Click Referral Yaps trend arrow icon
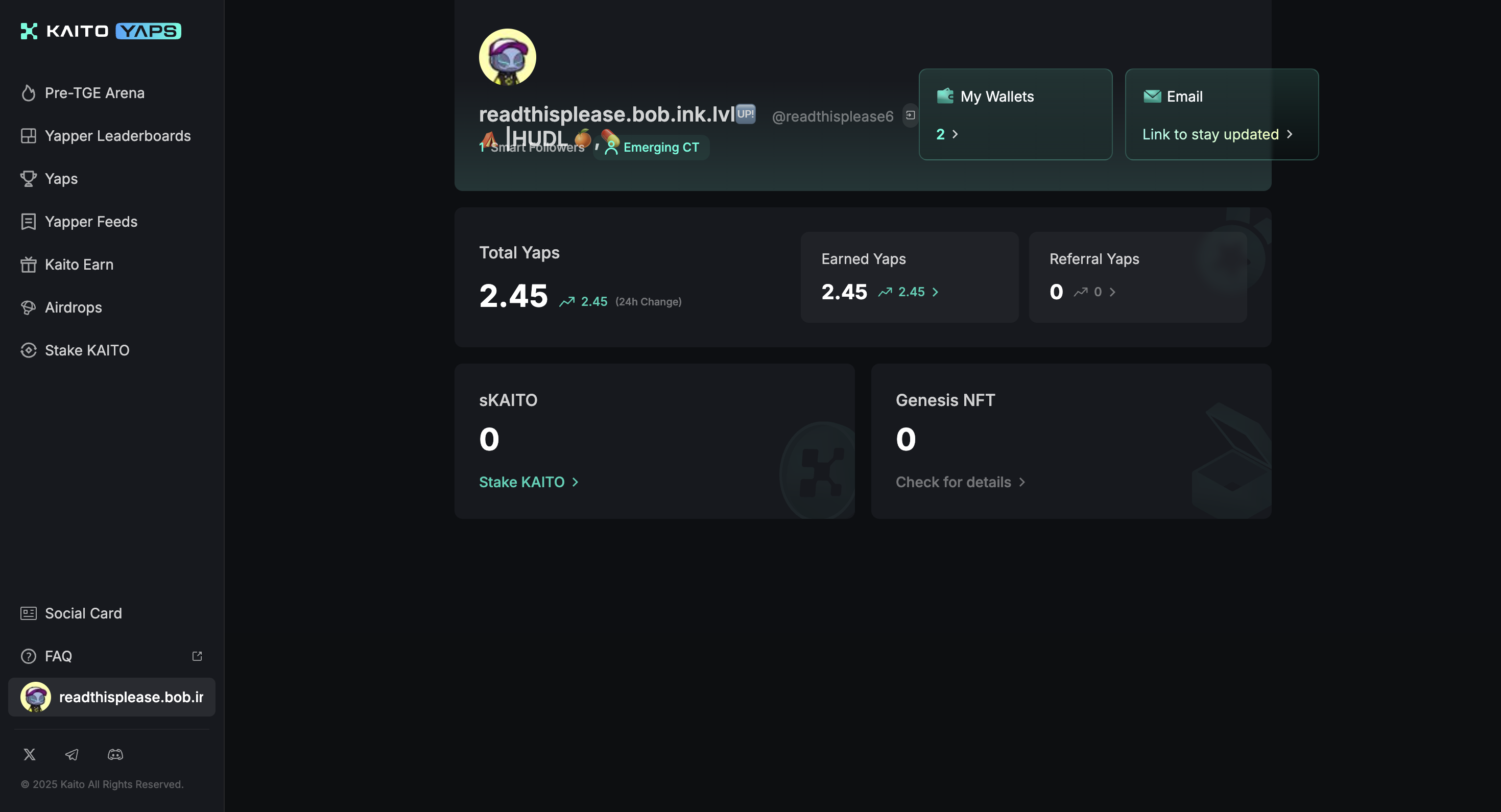This screenshot has width=1501, height=812. tap(1081, 292)
